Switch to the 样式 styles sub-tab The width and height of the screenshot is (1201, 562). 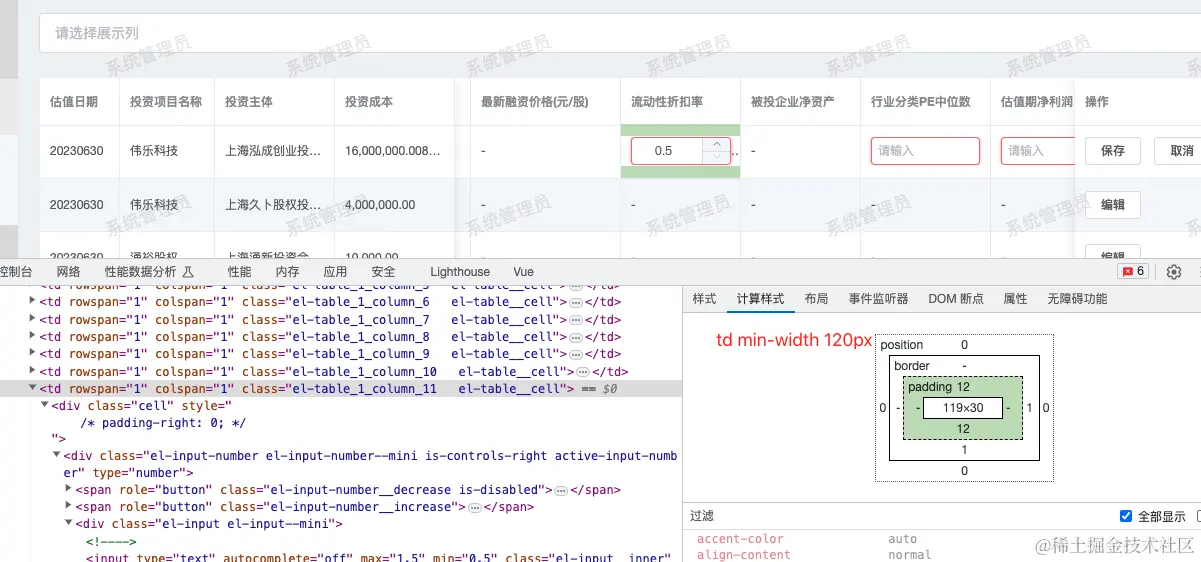[x=705, y=299]
